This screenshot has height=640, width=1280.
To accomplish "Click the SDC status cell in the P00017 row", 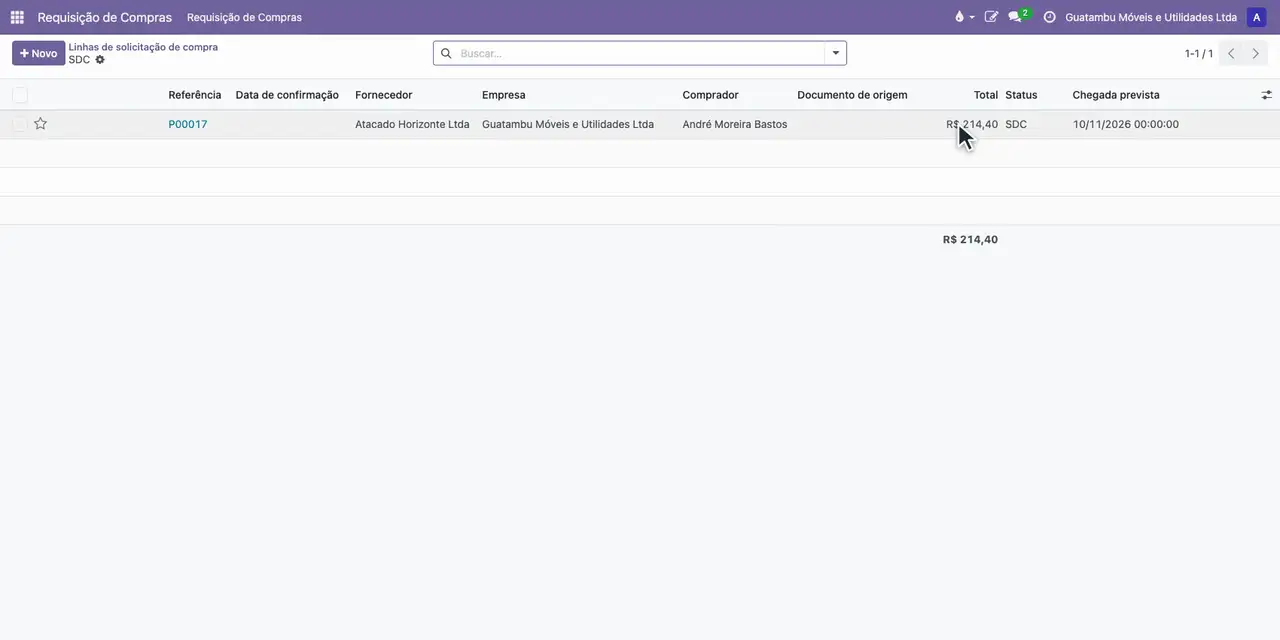I will pyautogui.click(x=1016, y=124).
